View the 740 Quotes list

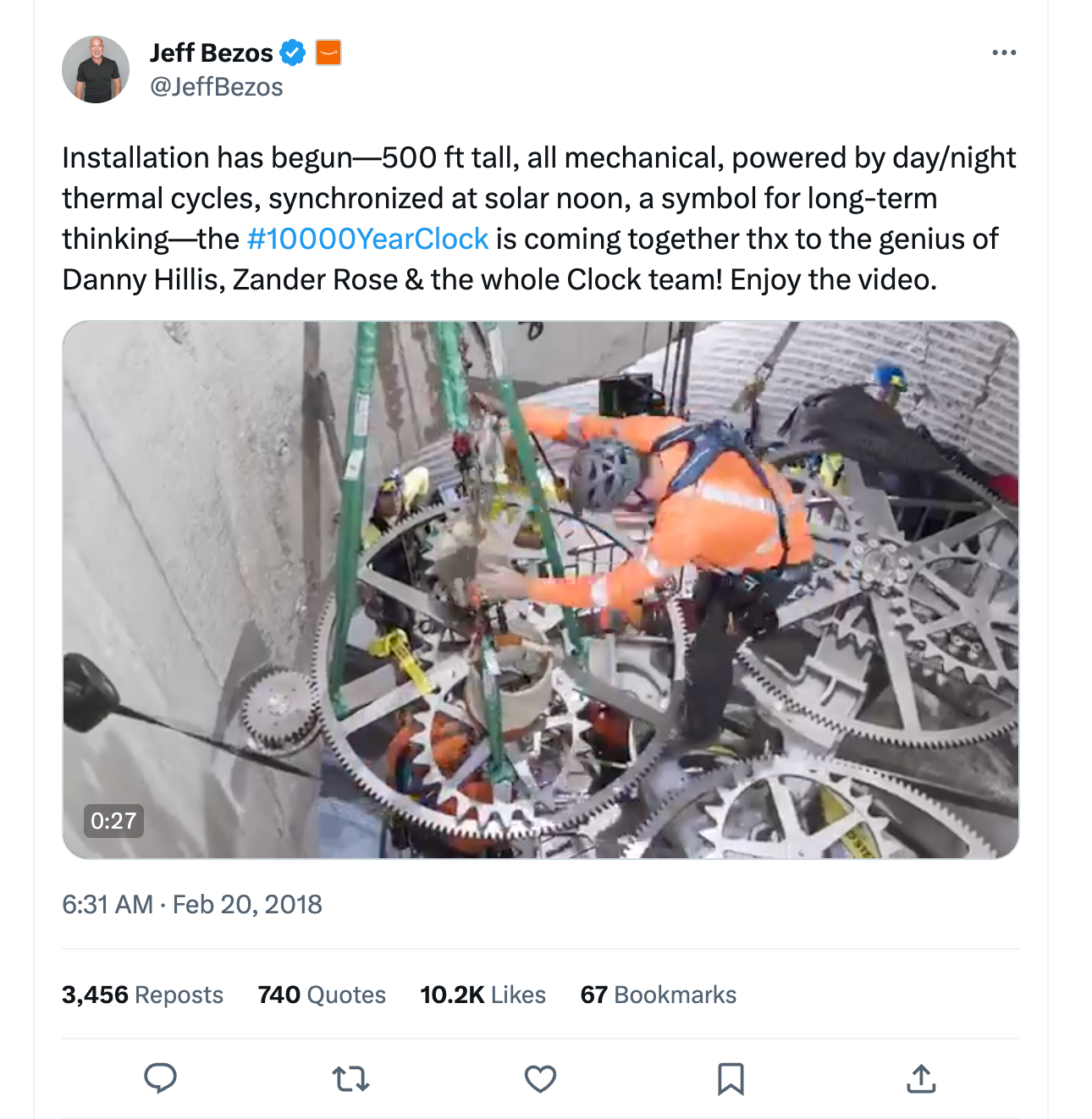[x=322, y=995]
